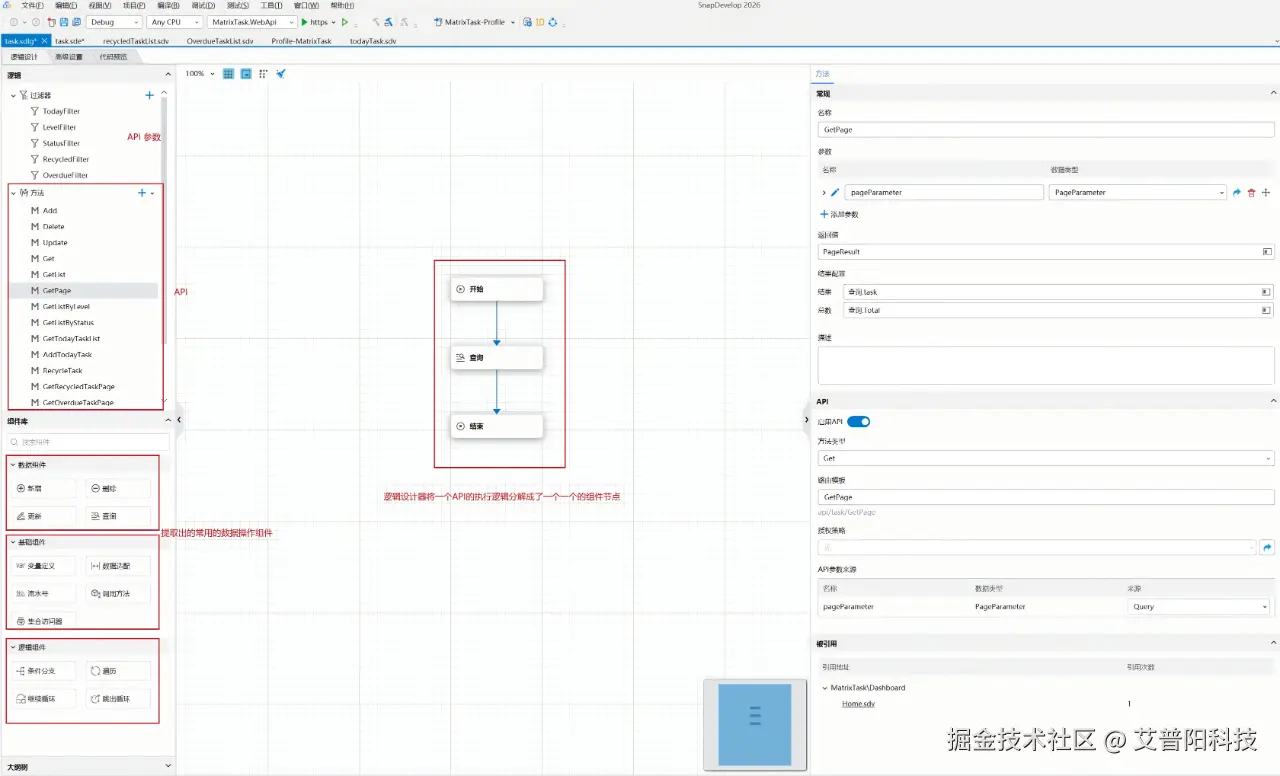Select the 流水号 basic component
Image resolution: width=1280 pixels, height=776 pixels.
tap(43, 594)
